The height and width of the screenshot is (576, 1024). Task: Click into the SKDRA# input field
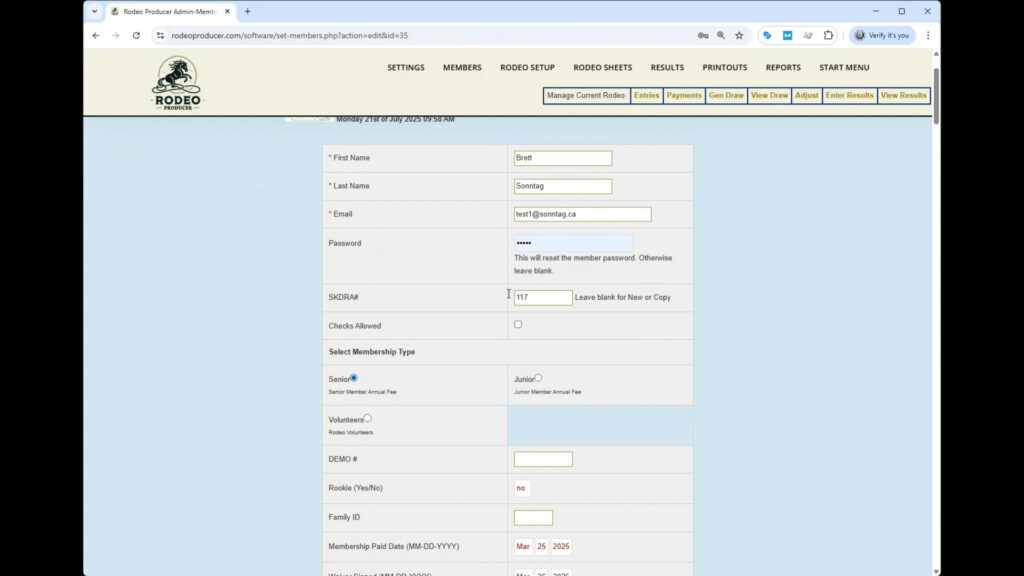pos(543,298)
